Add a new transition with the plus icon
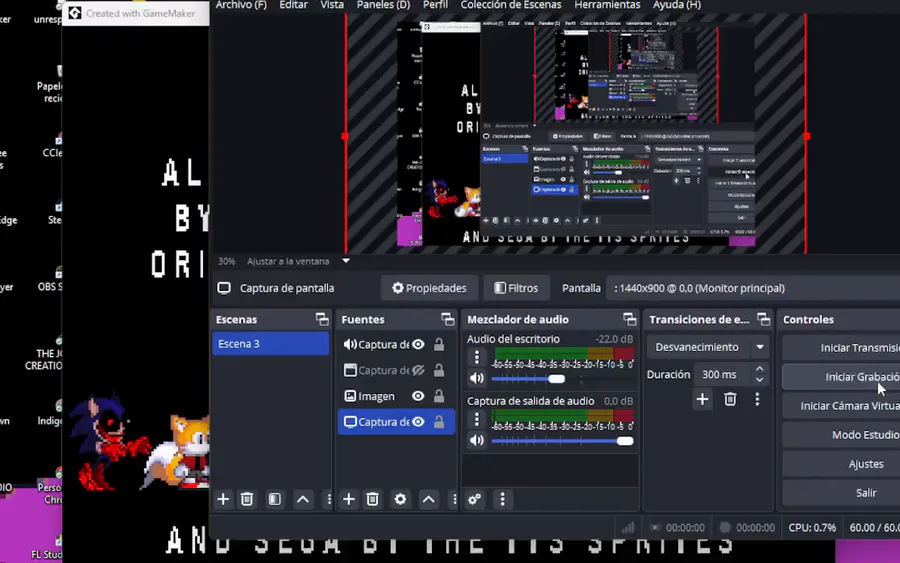Image resolution: width=900 pixels, height=563 pixels. (702, 399)
